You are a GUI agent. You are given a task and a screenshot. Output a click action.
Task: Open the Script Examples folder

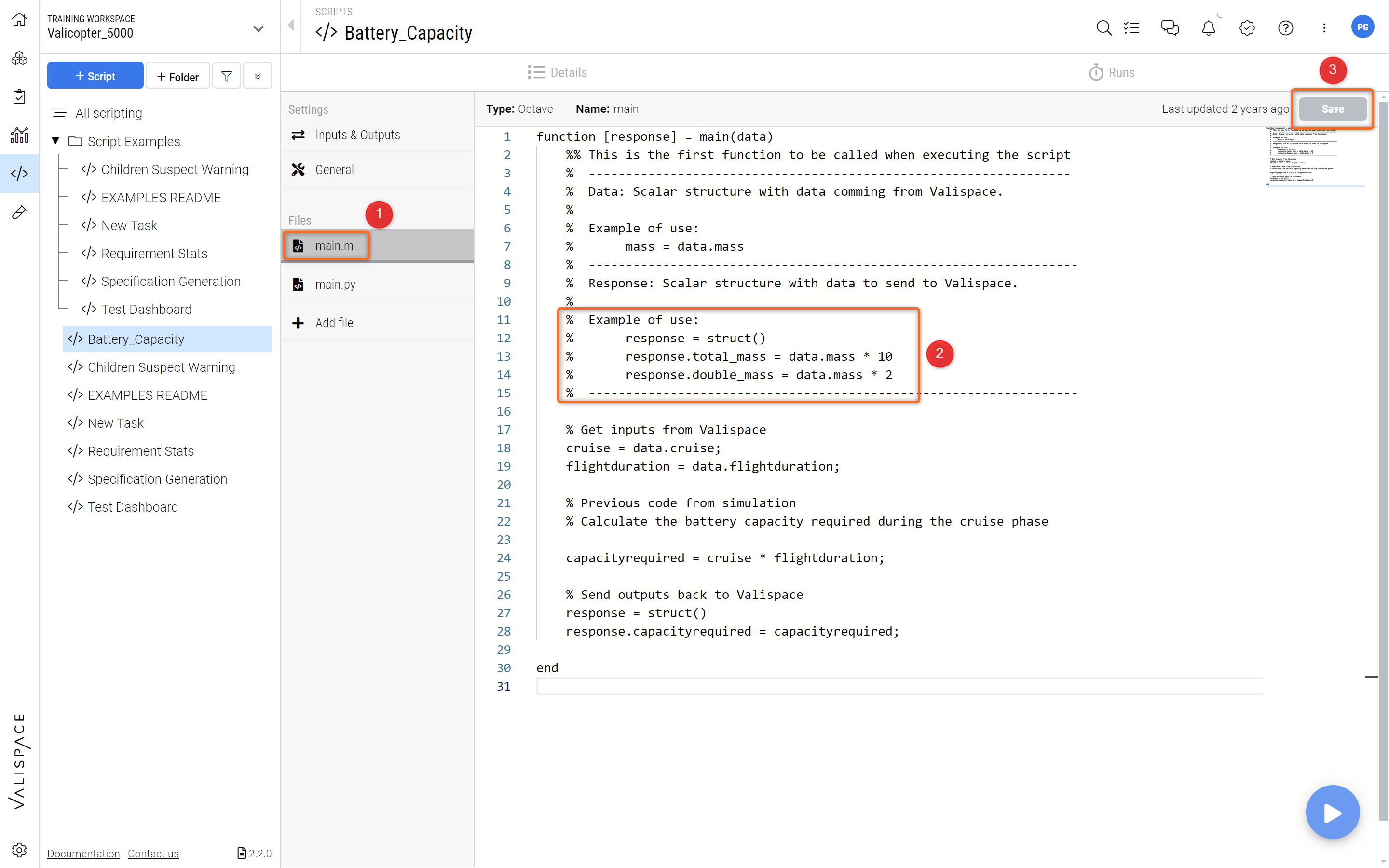pyautogui.click(x=133, y=141)
